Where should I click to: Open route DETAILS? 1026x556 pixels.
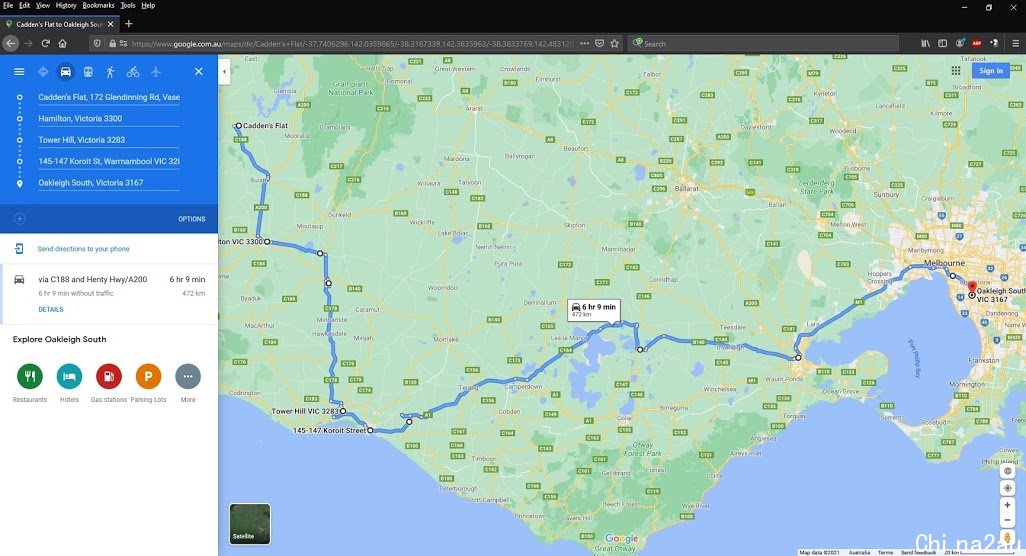(x=51, y=309)
